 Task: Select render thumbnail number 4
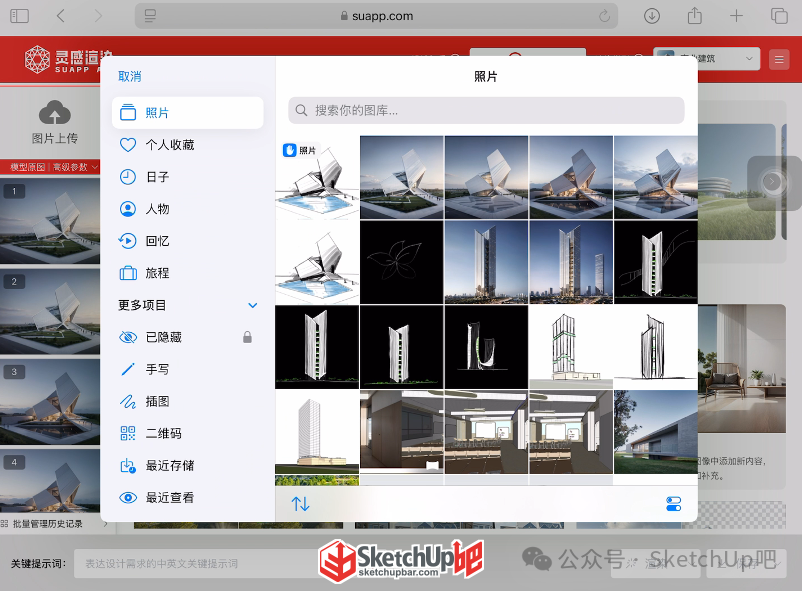click(50, 481)
